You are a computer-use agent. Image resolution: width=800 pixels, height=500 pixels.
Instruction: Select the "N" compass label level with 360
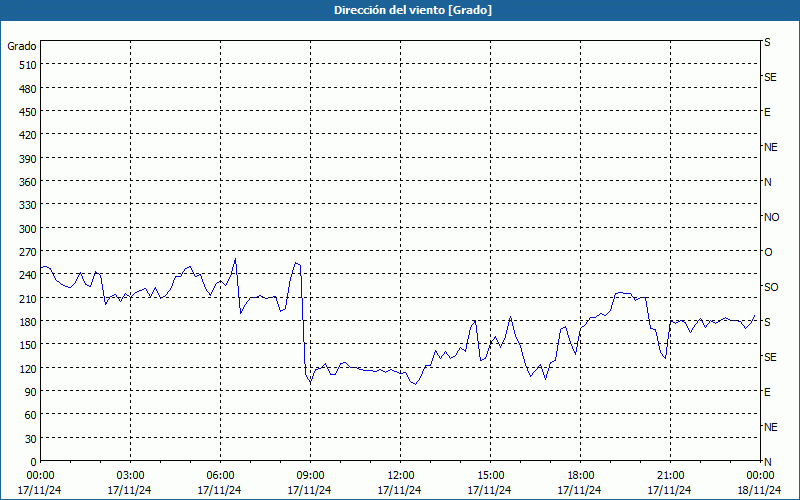(x=767, y=182)
